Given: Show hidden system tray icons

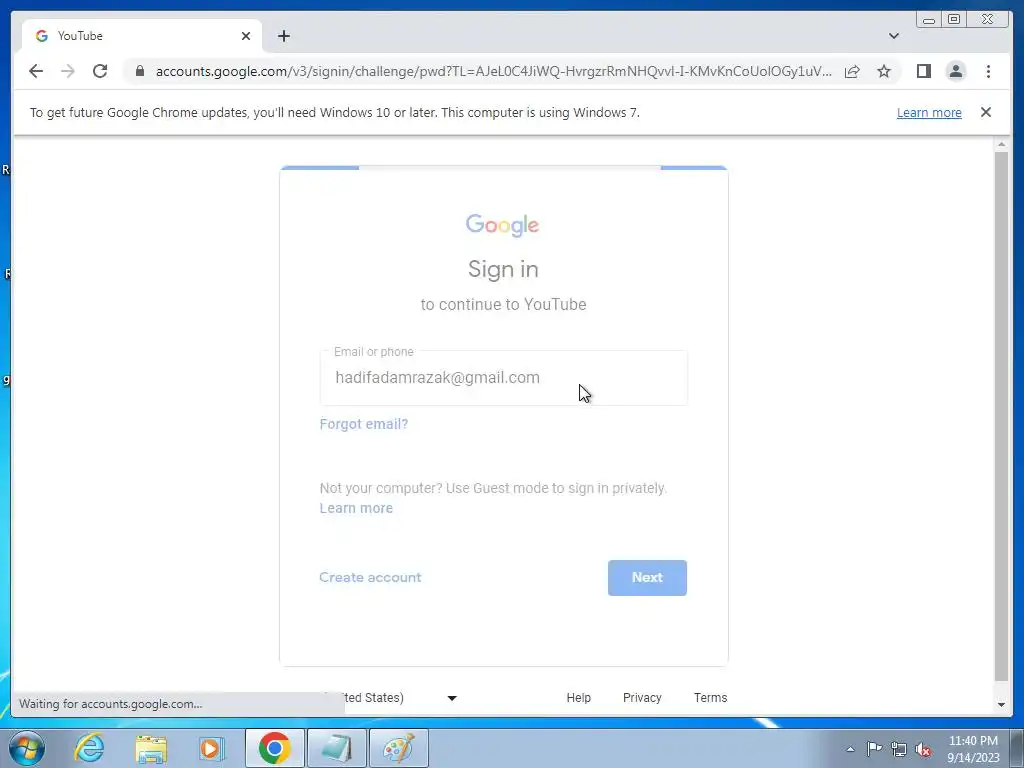Looking at the screenshot, I should [850, 749].
